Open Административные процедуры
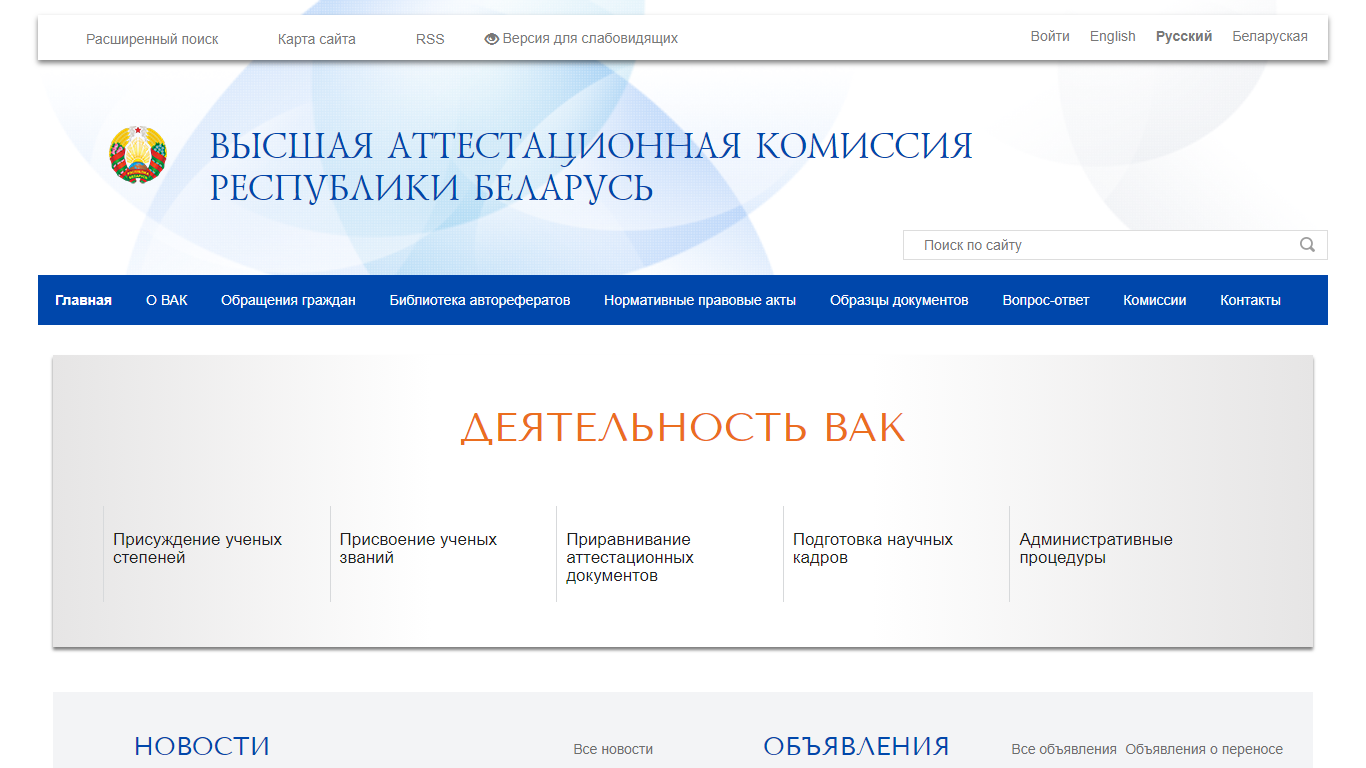The image size is (1366, 768). [1096, 548]
